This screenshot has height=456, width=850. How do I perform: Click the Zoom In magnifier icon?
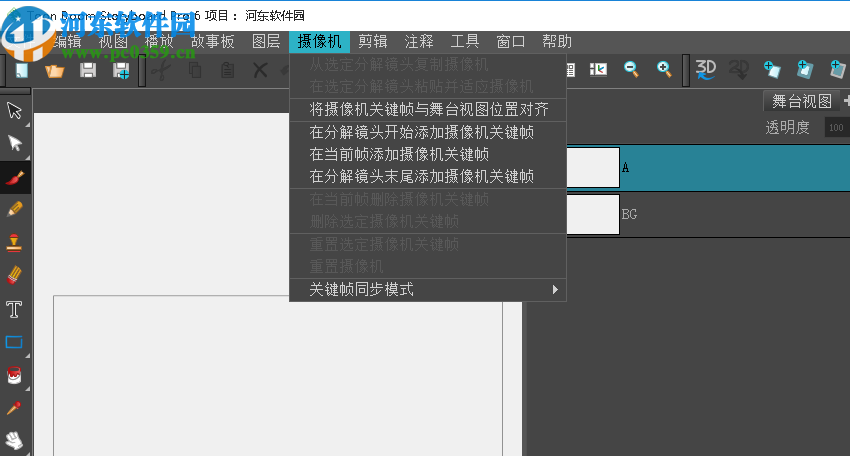point(664,69)
